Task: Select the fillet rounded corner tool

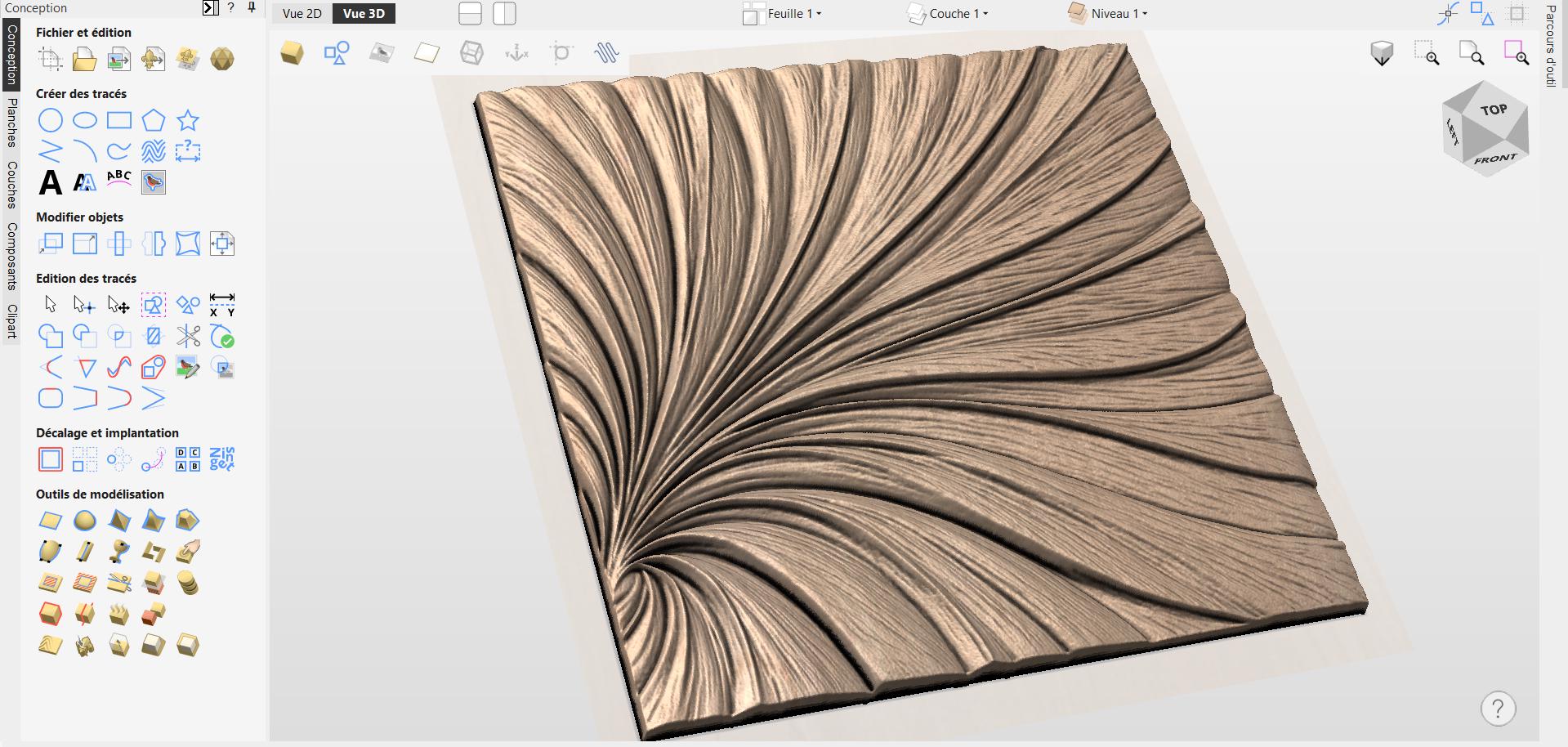Action: coord(51,398)
